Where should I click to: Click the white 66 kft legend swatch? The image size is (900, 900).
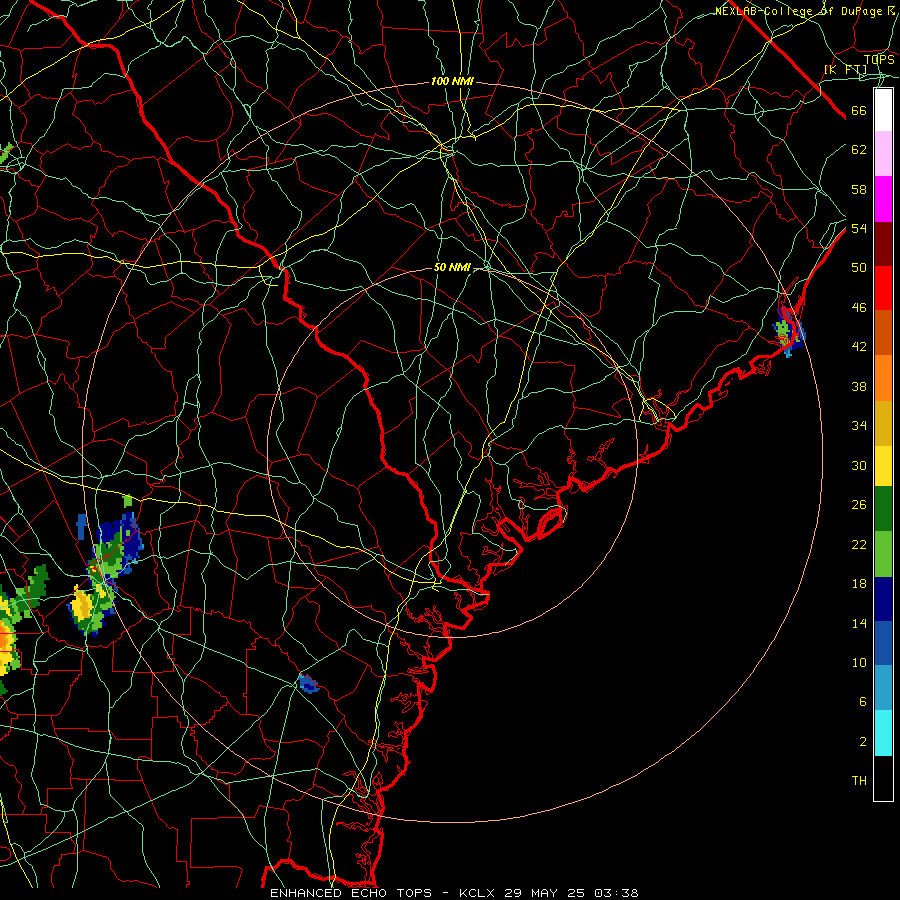pos(883,110)
